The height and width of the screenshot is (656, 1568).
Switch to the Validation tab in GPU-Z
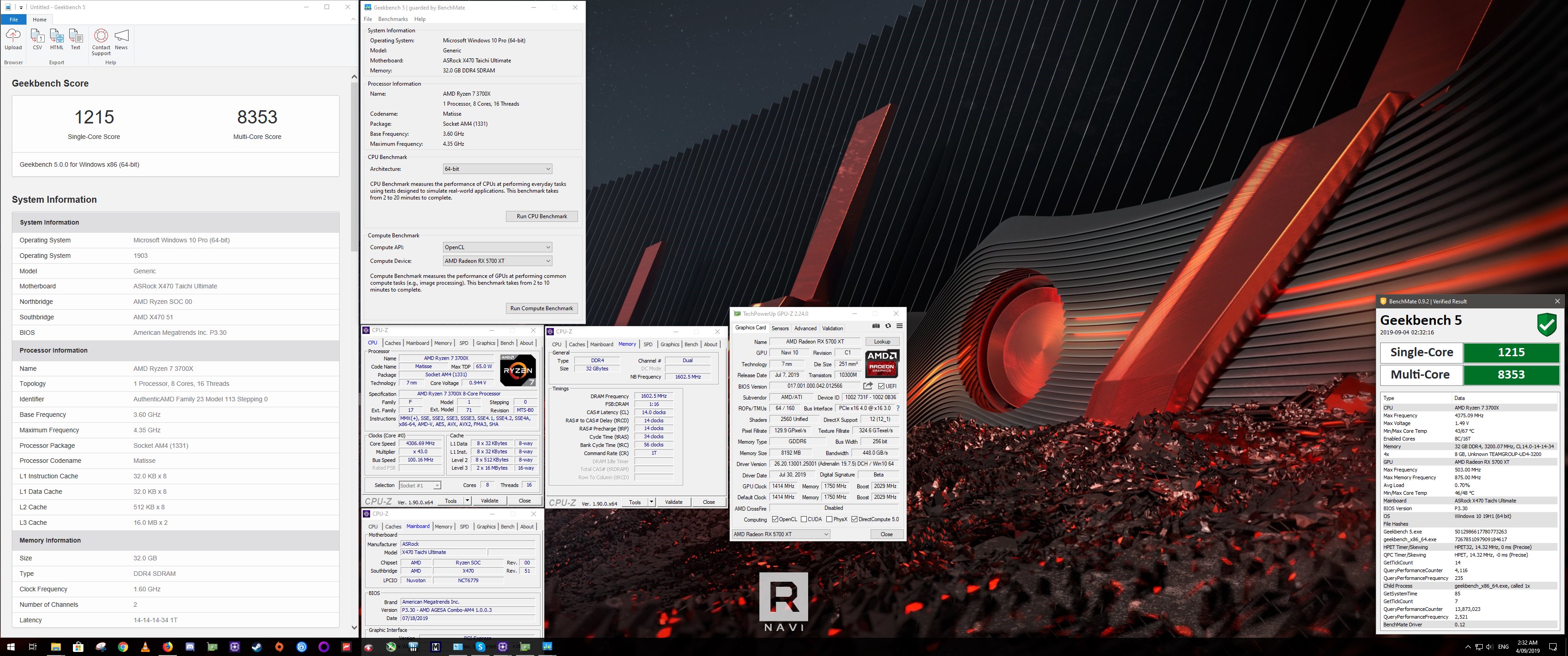(x=832, y=328)
